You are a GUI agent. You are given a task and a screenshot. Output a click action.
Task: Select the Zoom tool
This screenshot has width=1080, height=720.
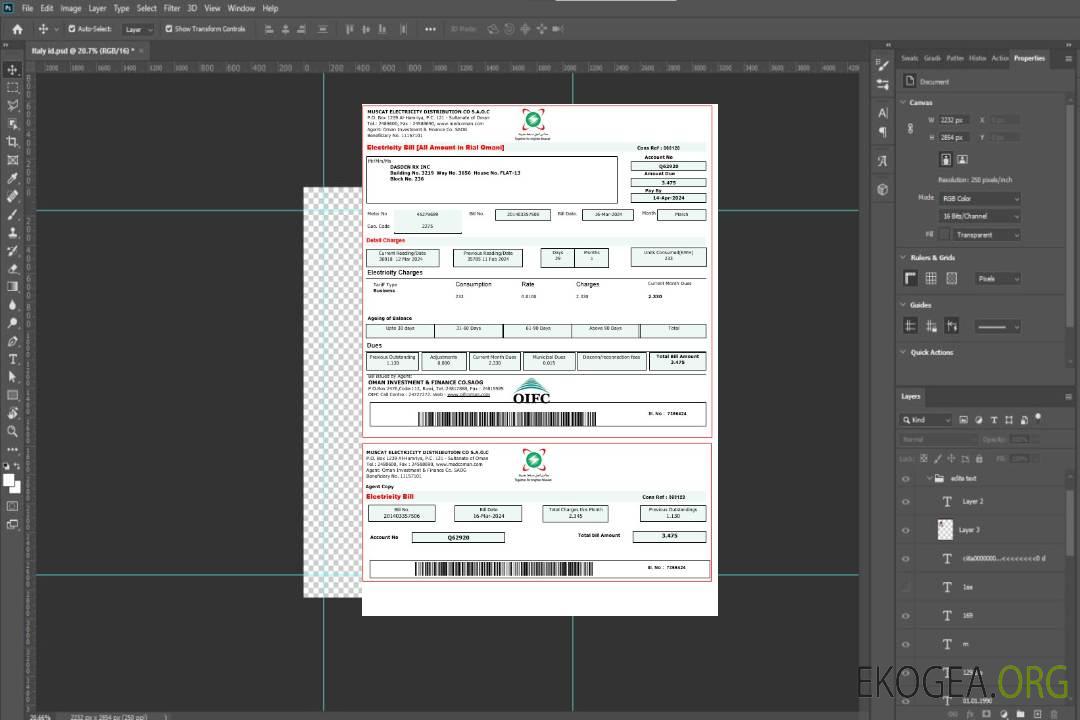[13, 431]
